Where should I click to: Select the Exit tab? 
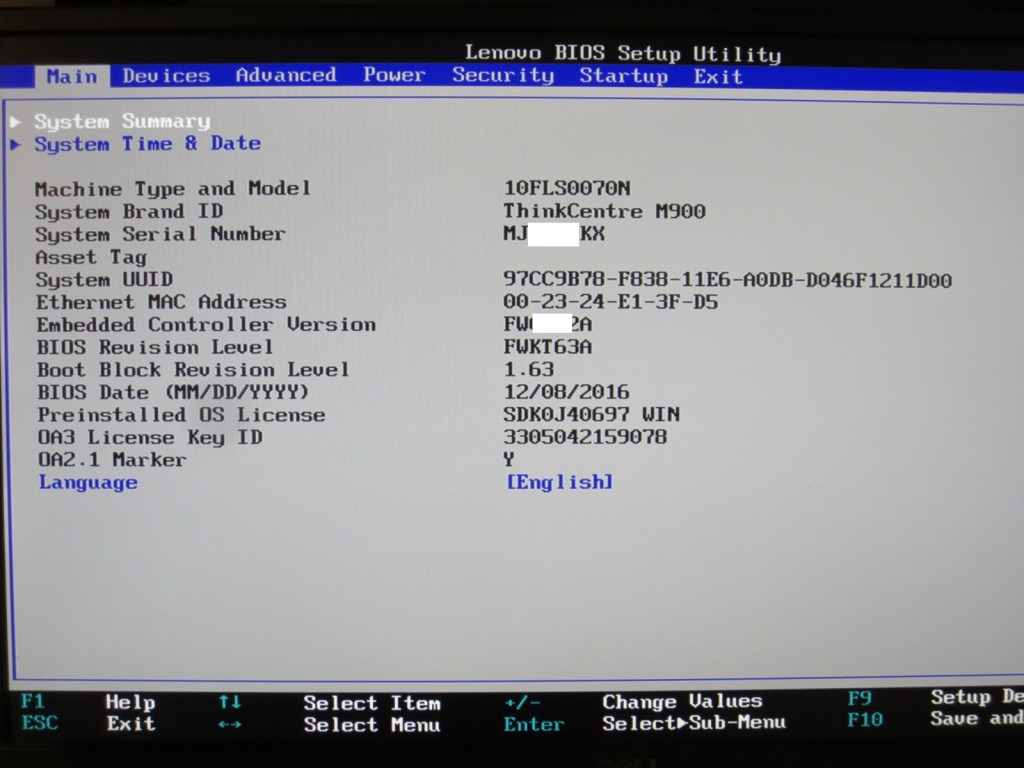(718, 76)
